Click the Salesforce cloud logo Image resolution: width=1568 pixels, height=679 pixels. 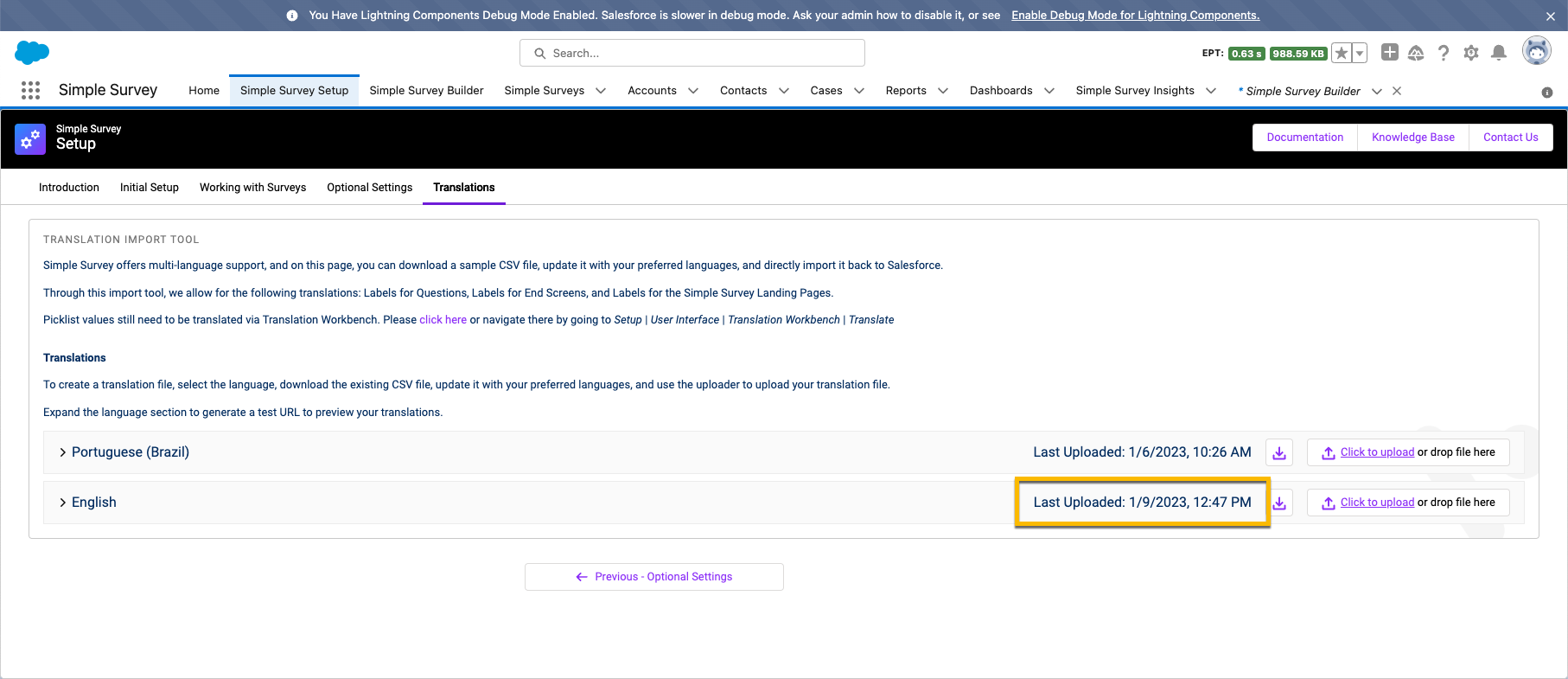(32, 53)
